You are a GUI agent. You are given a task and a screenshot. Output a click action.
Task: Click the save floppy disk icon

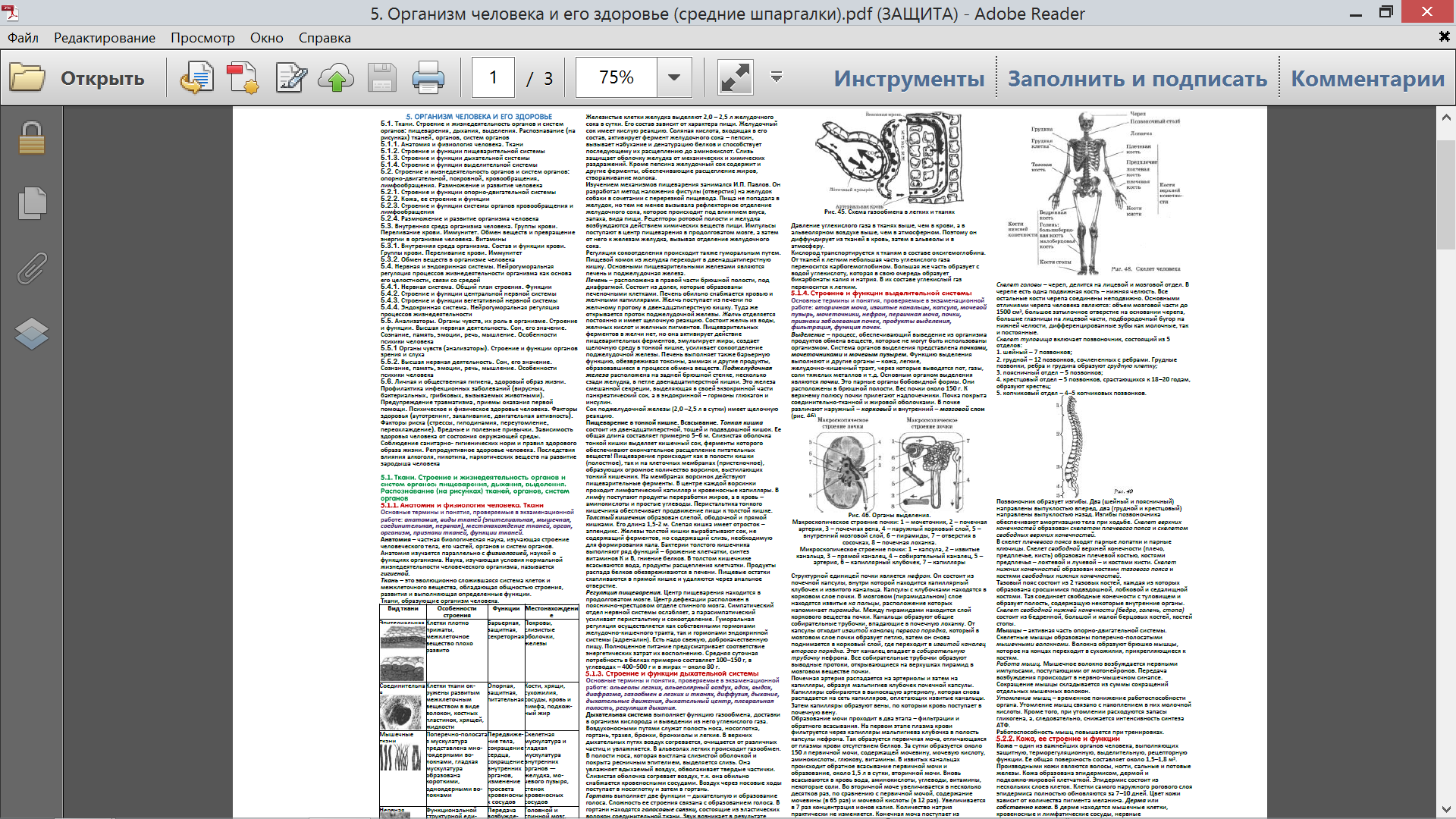click(382, 78)
